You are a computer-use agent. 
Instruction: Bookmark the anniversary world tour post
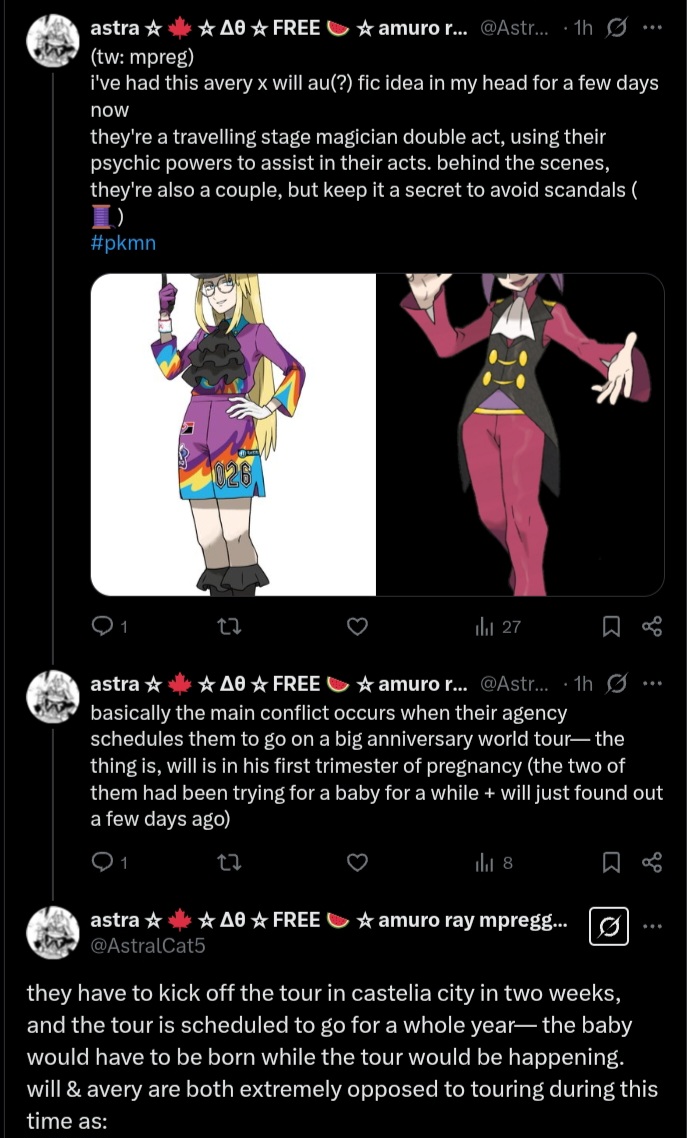pos(611,861)
